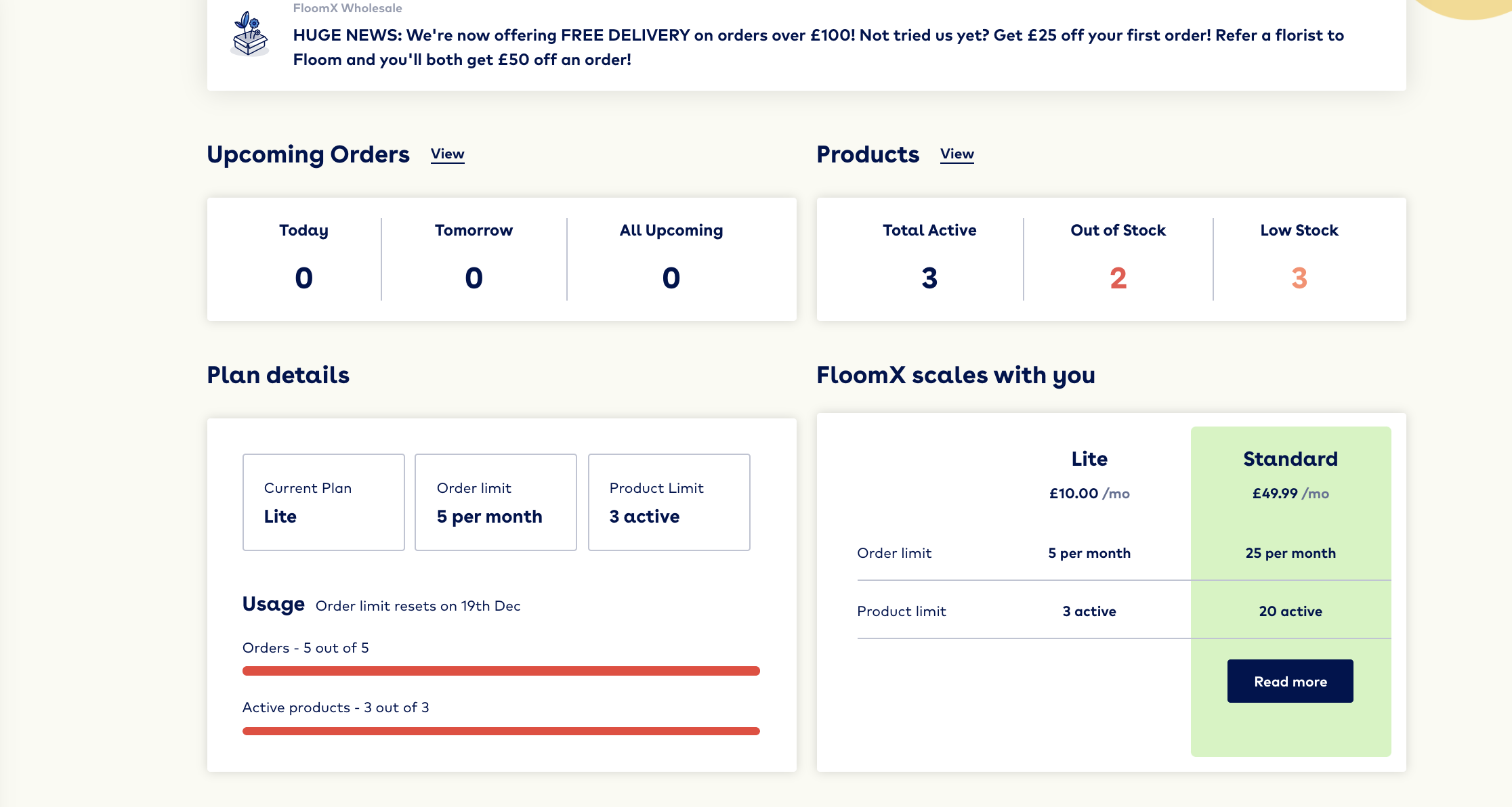The image size is (1512, 807).
Task: Click the Today orders count
Action: (x=303, y=278)
